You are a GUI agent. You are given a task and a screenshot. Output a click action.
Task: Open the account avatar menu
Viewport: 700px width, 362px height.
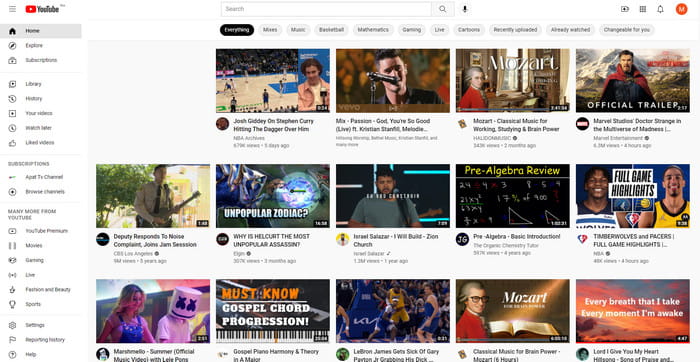[681, 9]
